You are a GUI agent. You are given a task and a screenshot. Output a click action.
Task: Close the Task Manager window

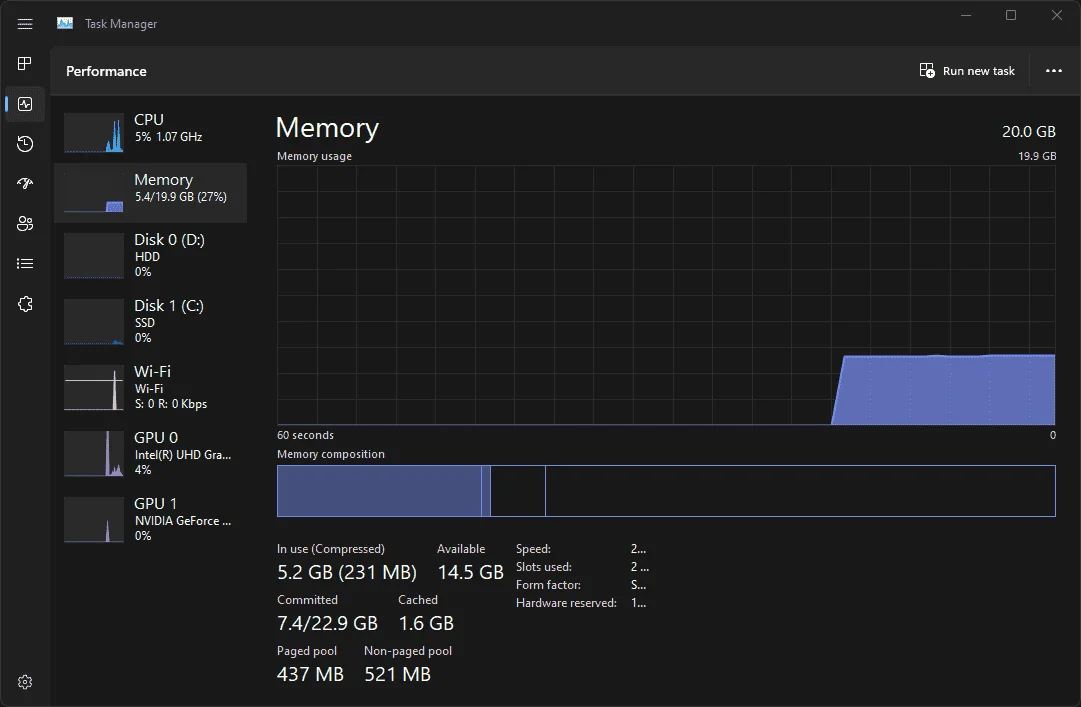coord(1056,15)
